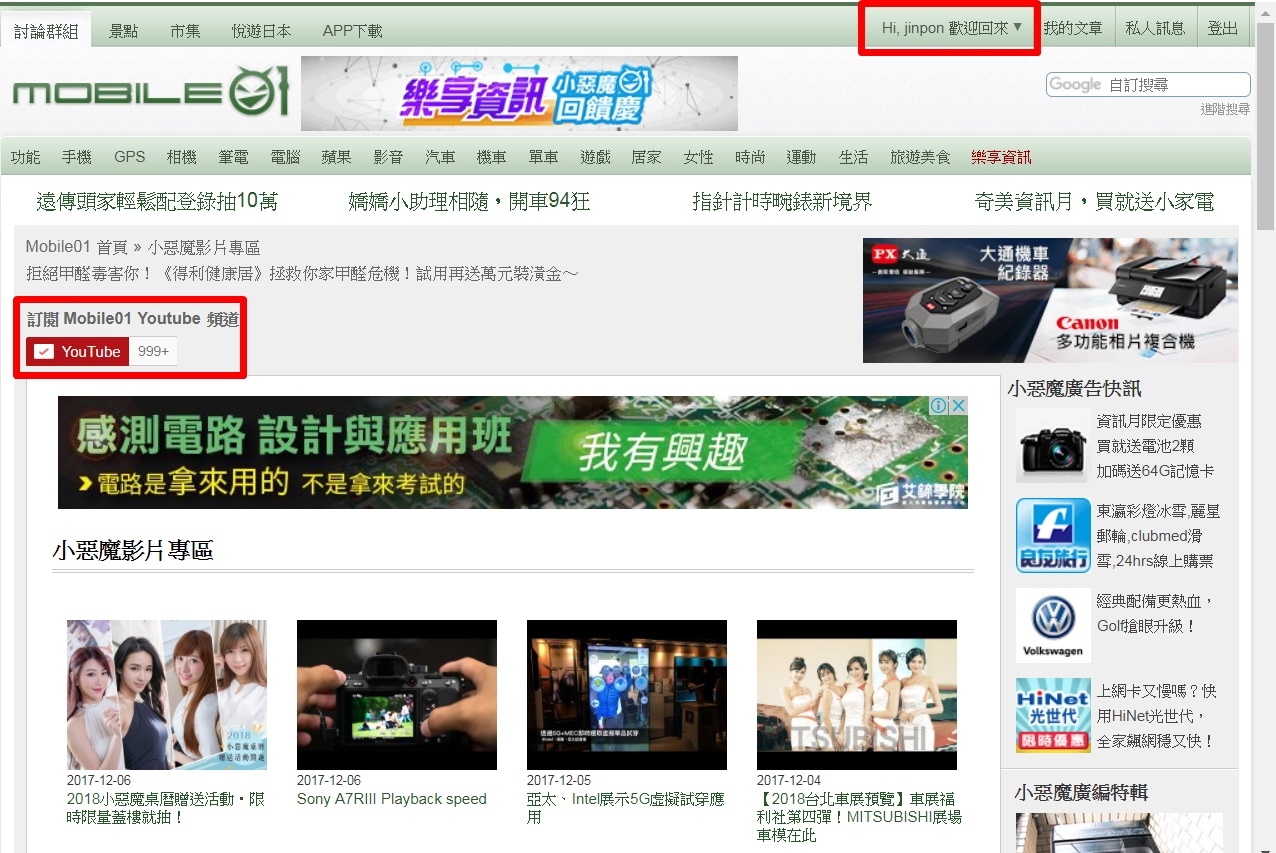
Task: Open the MITSUBISHI models video thumbnail
Action: pos(857,695)
